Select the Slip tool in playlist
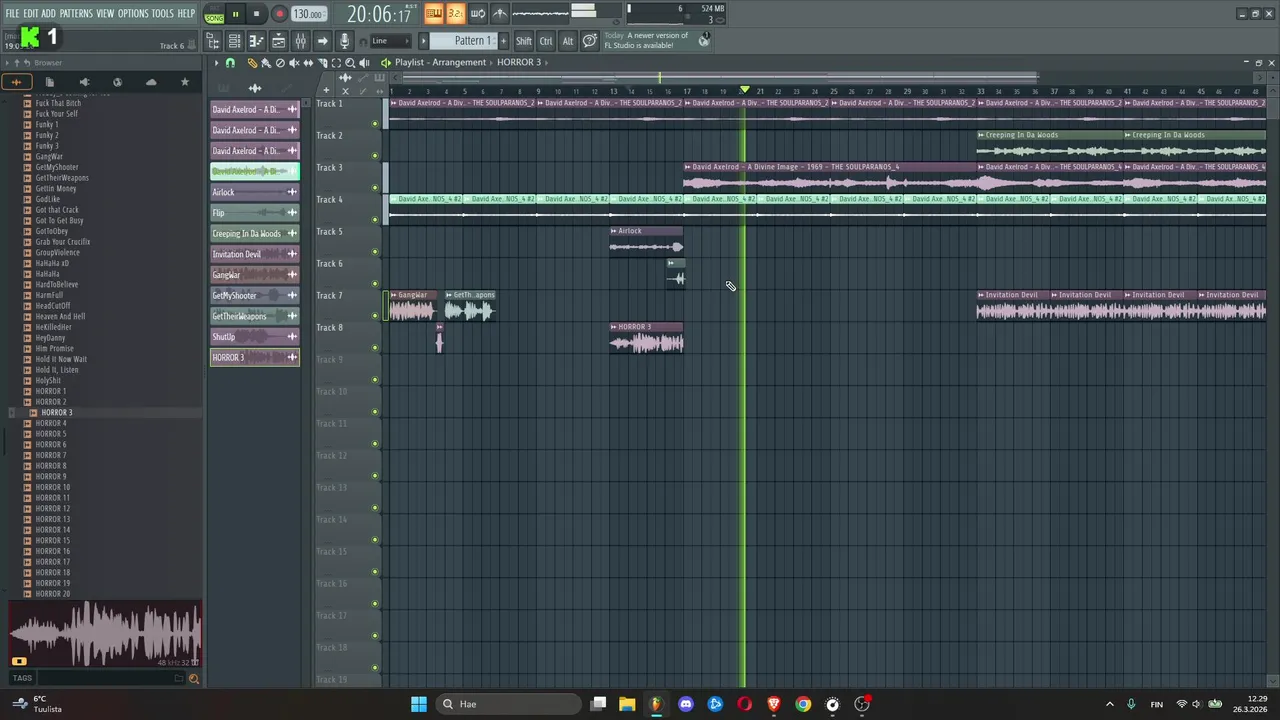 tap(308, 62)
